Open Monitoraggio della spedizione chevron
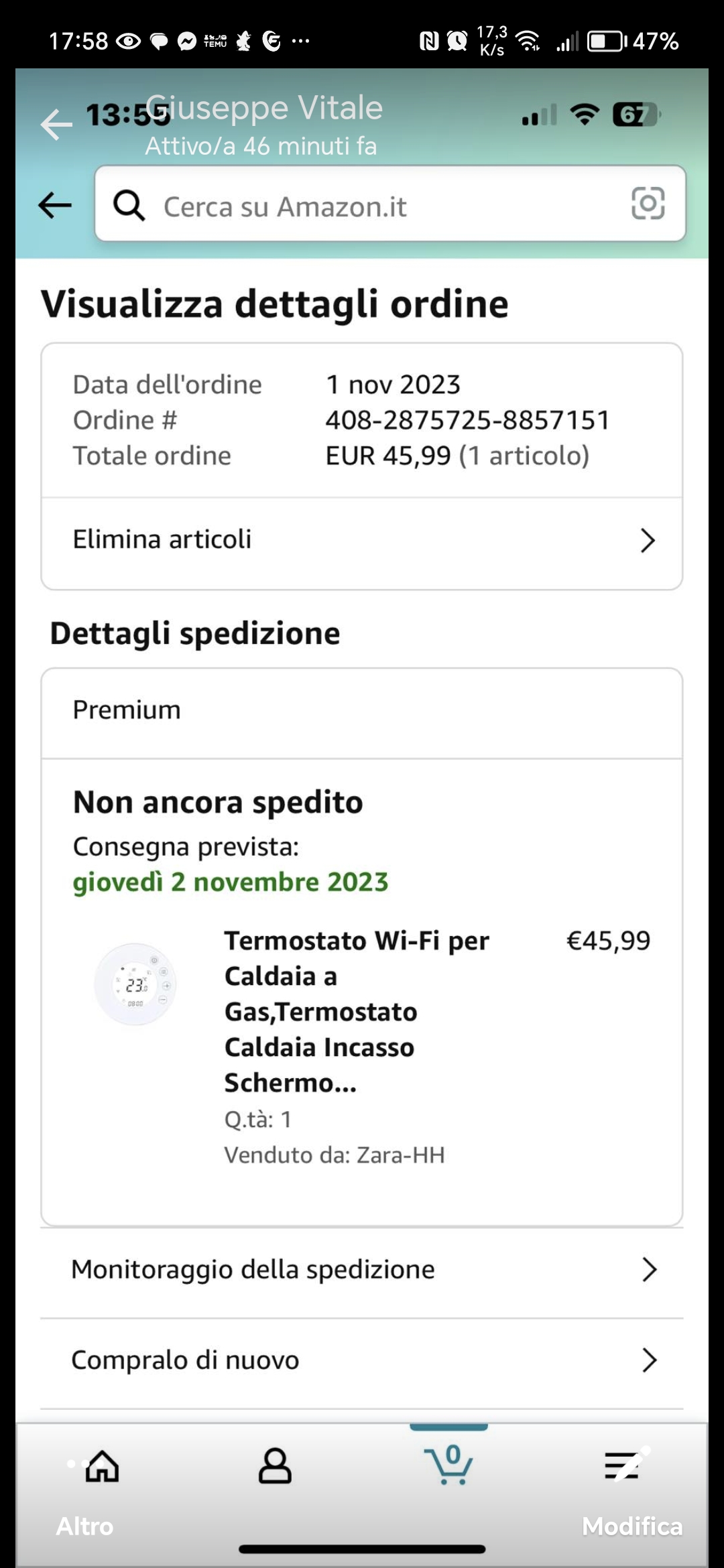 pyautogui.click(x=648, y=1270)
